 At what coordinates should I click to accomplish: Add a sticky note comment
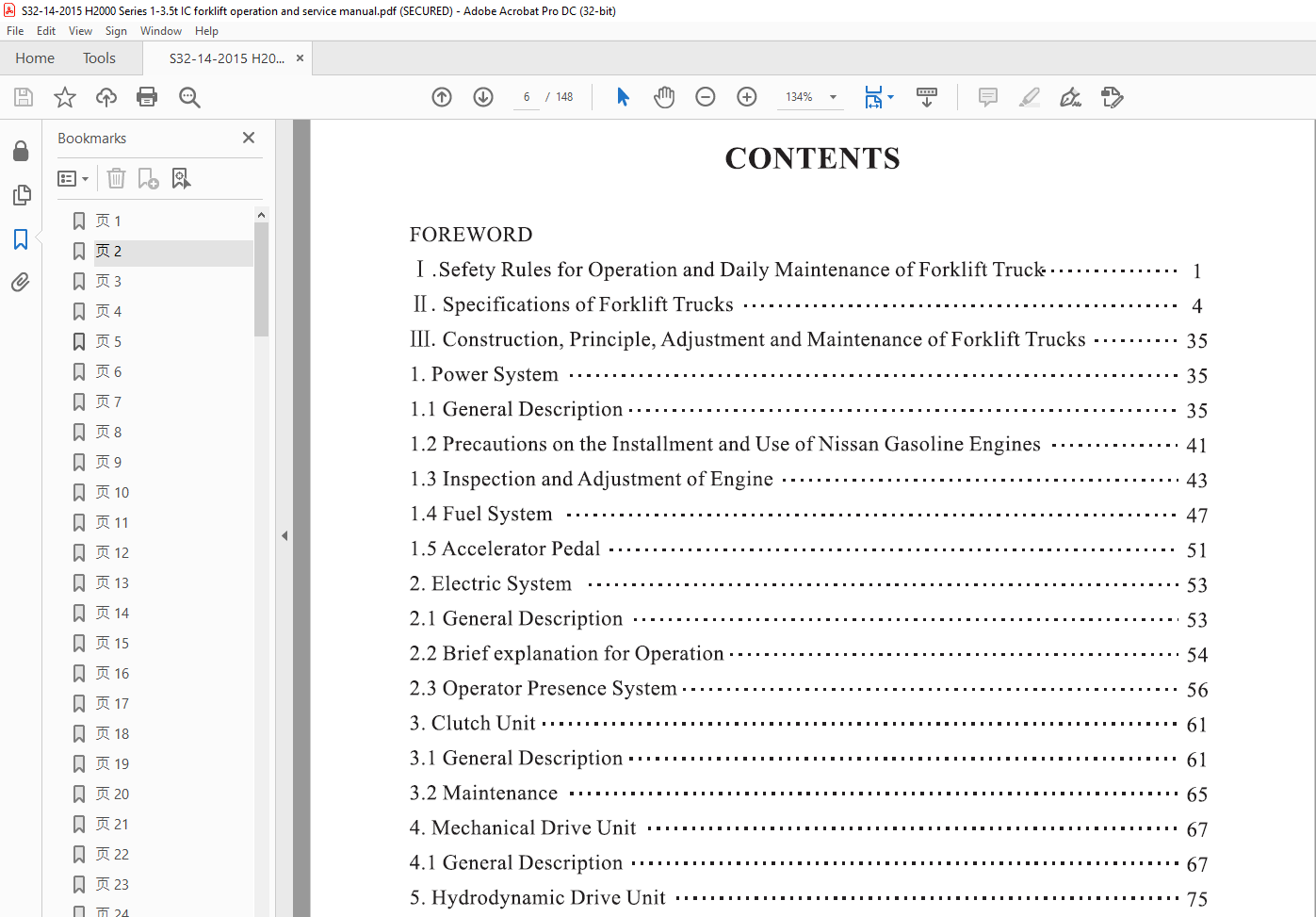coord(988,97)
